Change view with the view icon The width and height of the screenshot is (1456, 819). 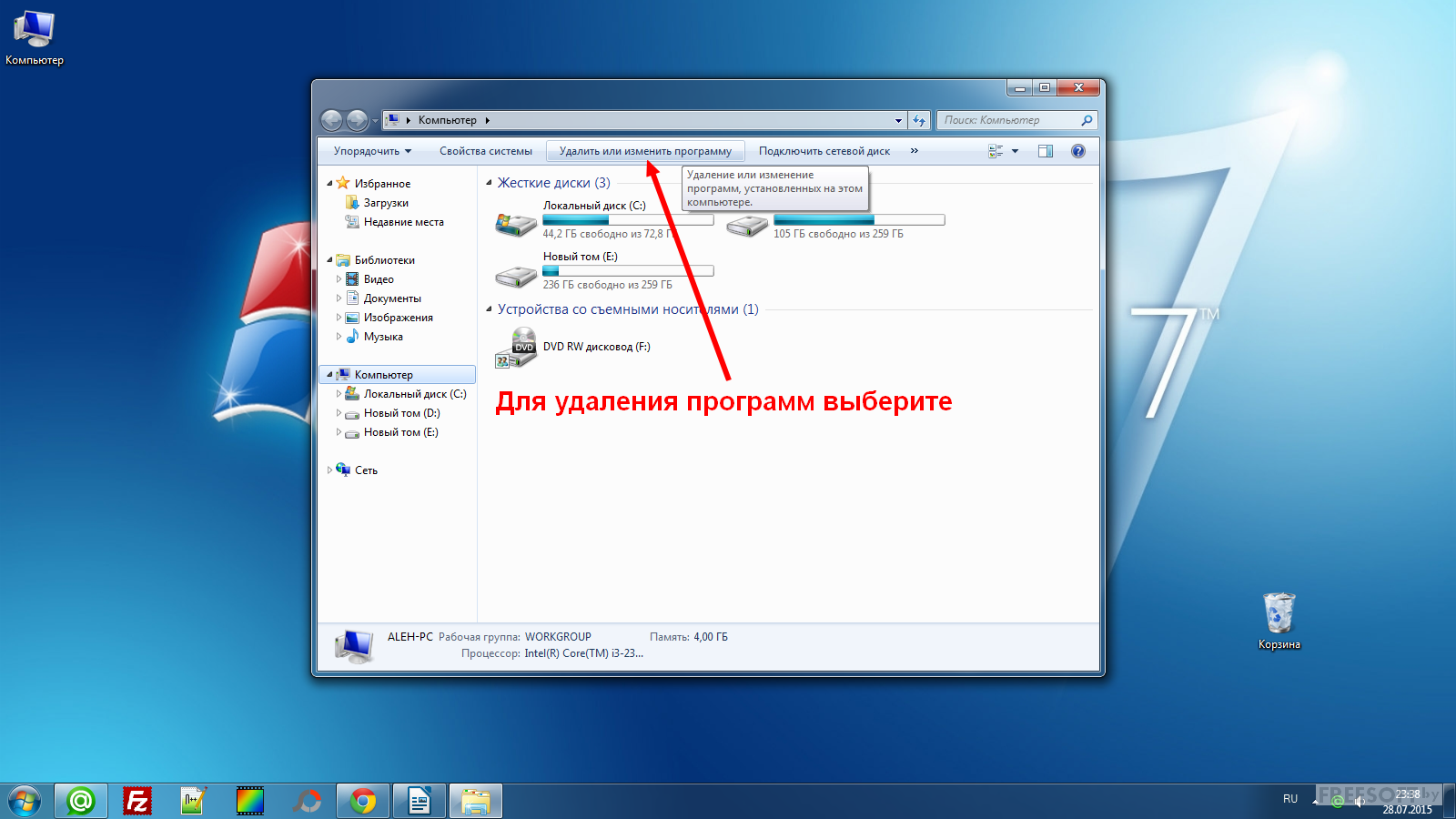coord(996,151)
